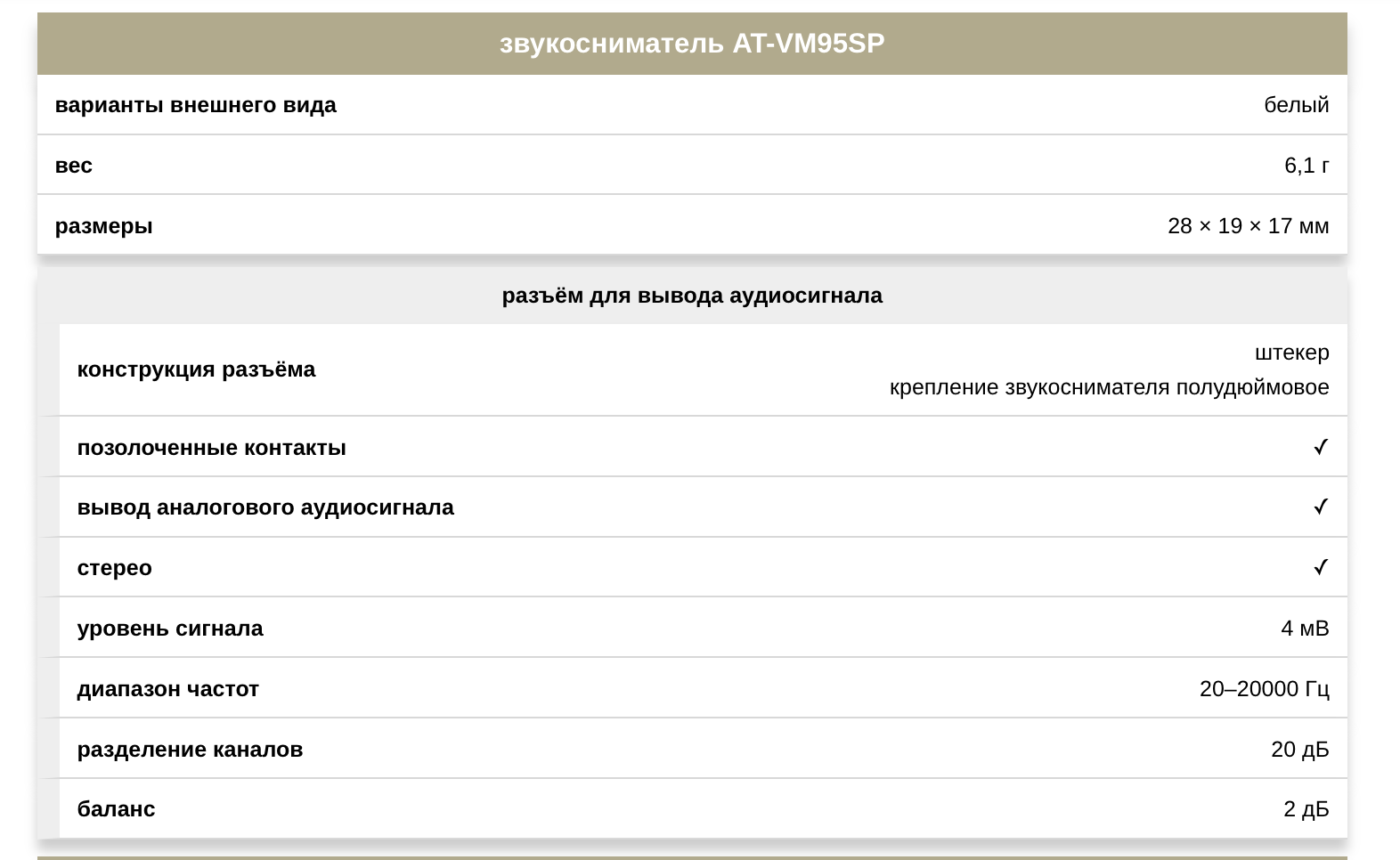Select the value '20–20000 Гц'

pos(1265,689)
